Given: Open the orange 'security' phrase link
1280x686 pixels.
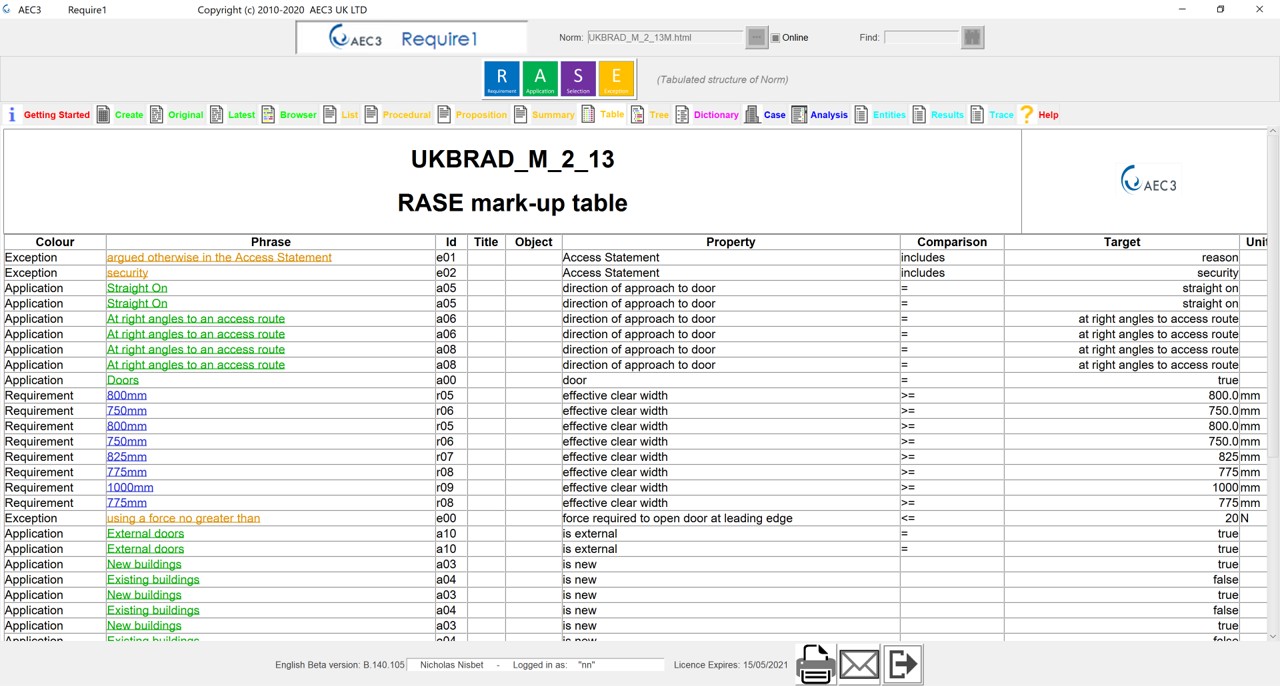Looking at the screenshot, I should coord(127,273).
